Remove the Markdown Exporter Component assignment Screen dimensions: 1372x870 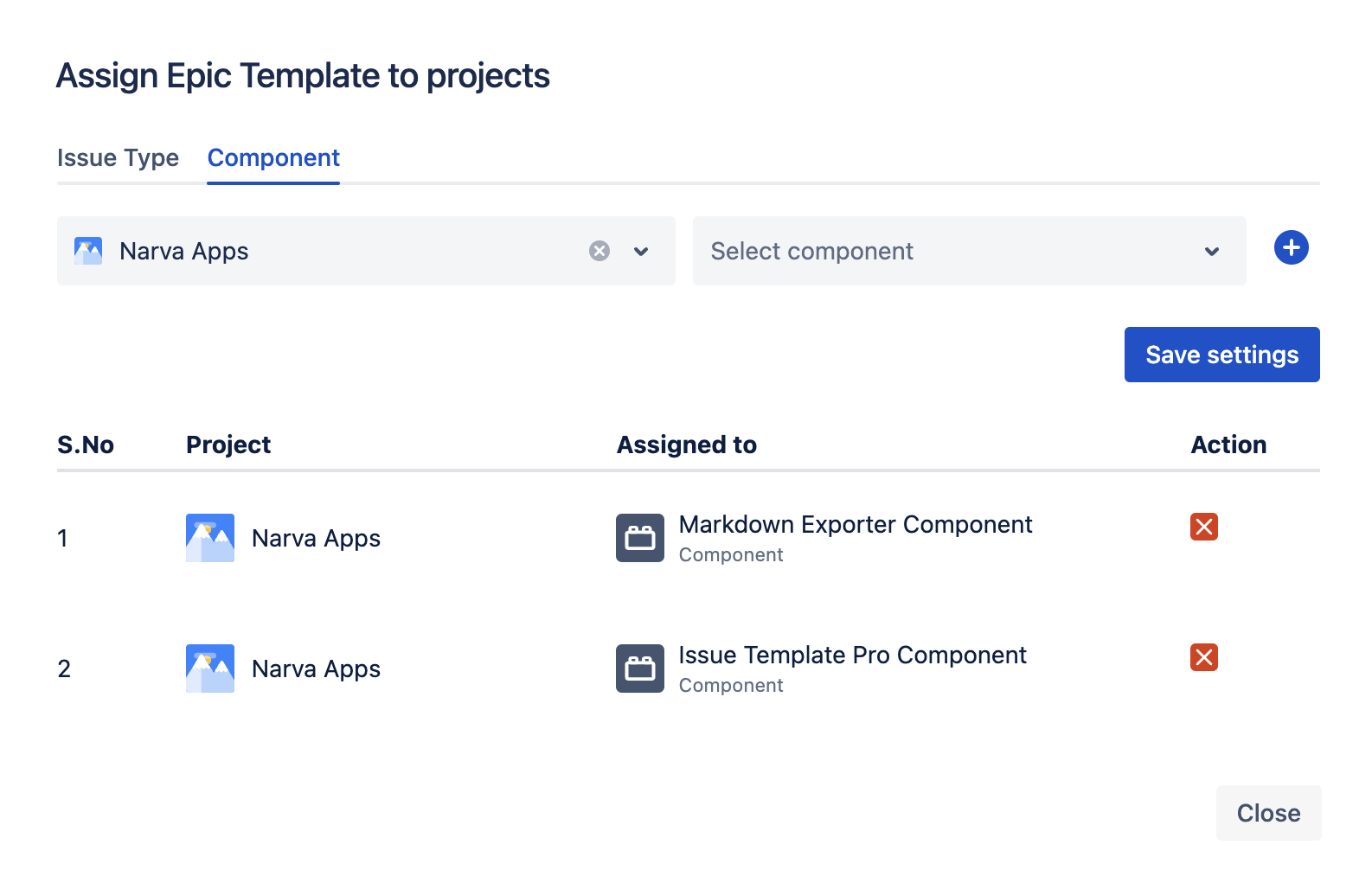pyautogui.click(x=1203, y=527)
